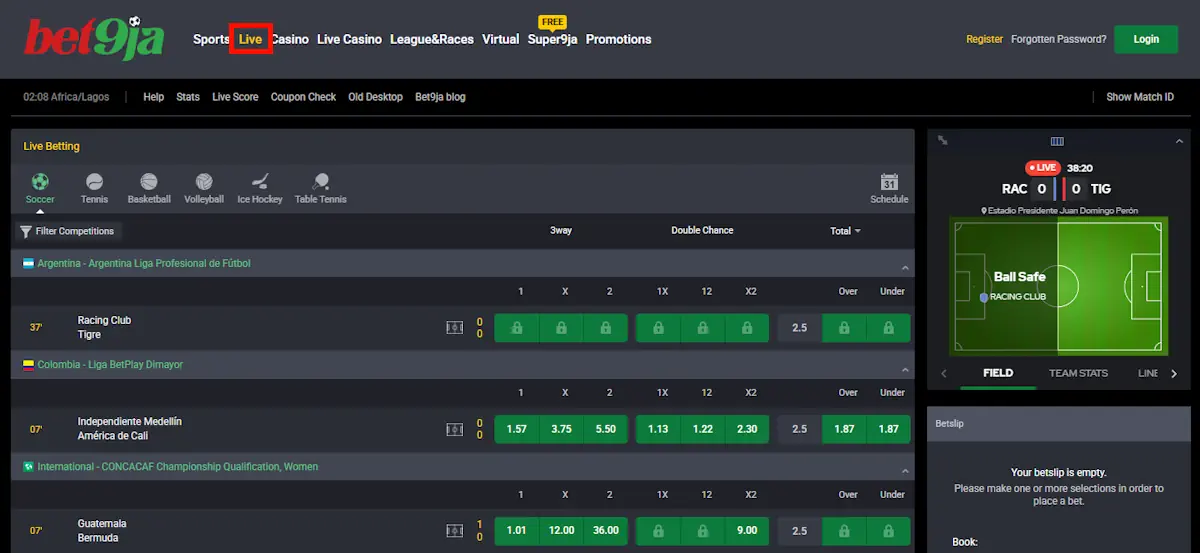Click Forgotten Password link
The height and width of the screenshot is (553, 1200).
pos(1058,39)
